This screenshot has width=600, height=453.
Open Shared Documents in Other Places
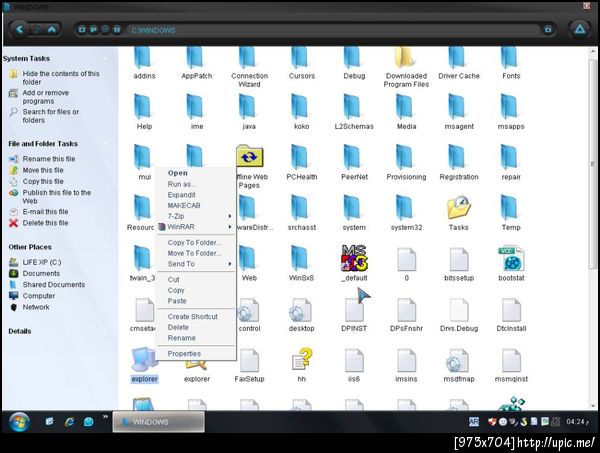pos(54,285)
